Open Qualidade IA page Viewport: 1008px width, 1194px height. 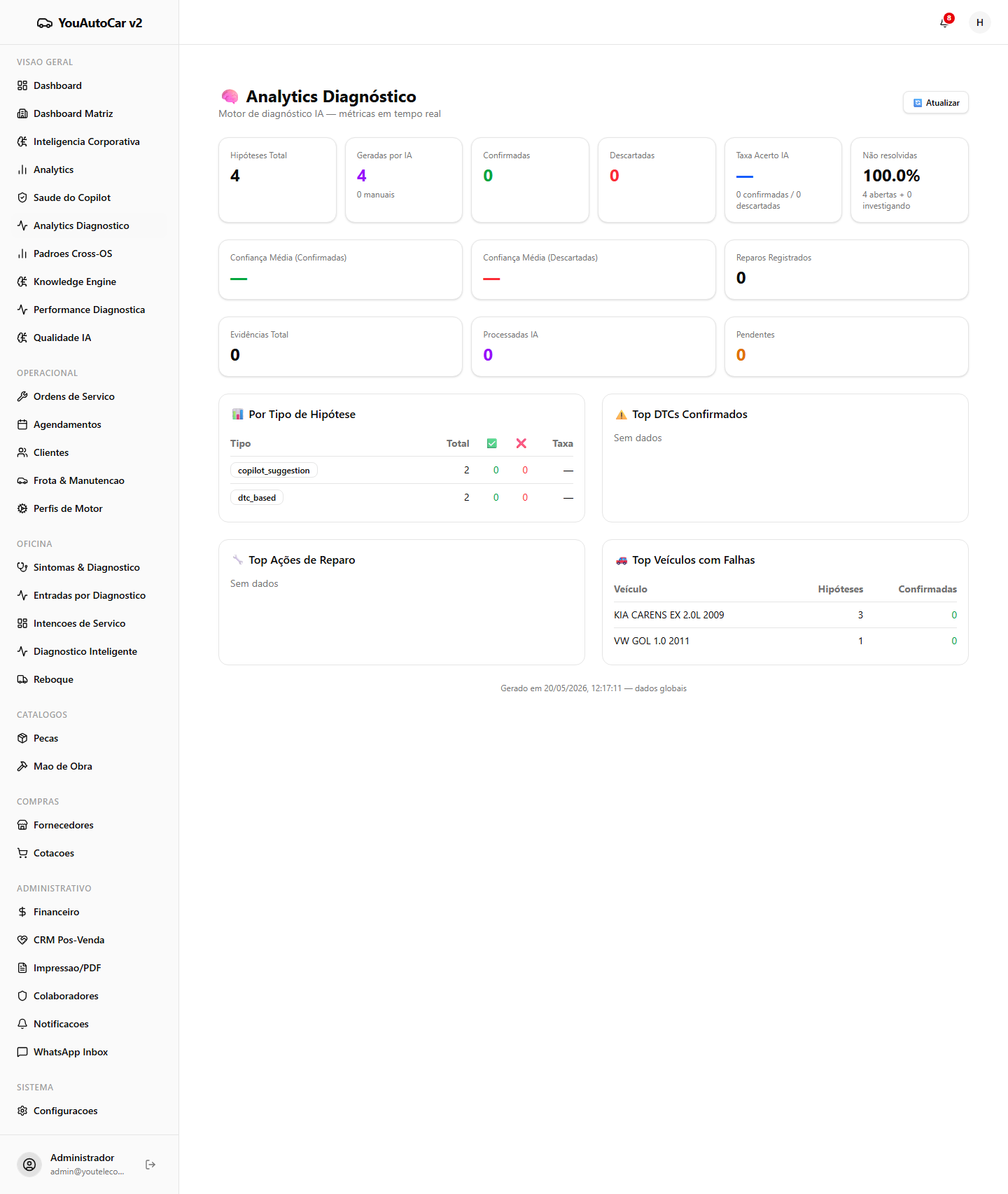[x=89, y=338]
